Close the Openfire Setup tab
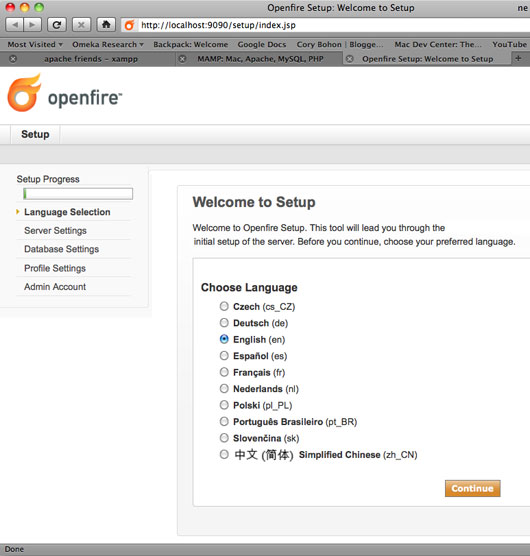Screen dimensions: 530x556 350,59
